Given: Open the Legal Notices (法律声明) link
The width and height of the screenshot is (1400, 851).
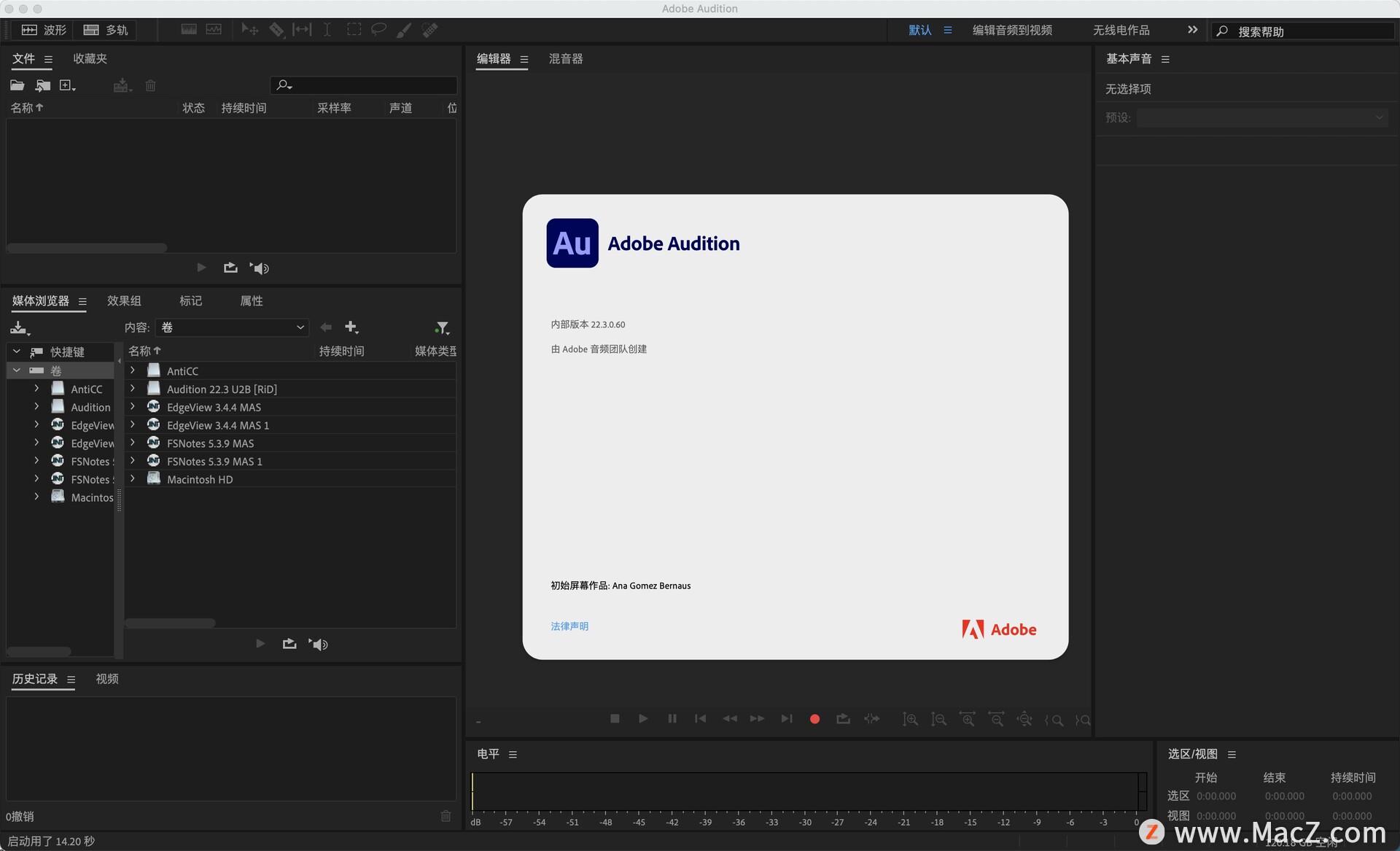Looking at the screenshot, I should (569, 626).
